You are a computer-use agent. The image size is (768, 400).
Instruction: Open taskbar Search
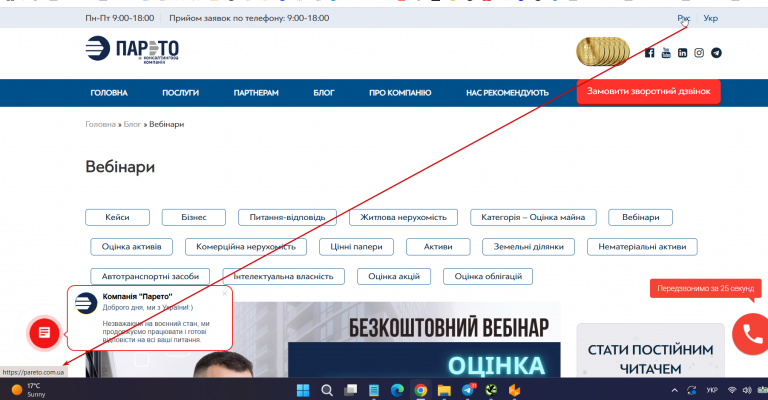327,390
